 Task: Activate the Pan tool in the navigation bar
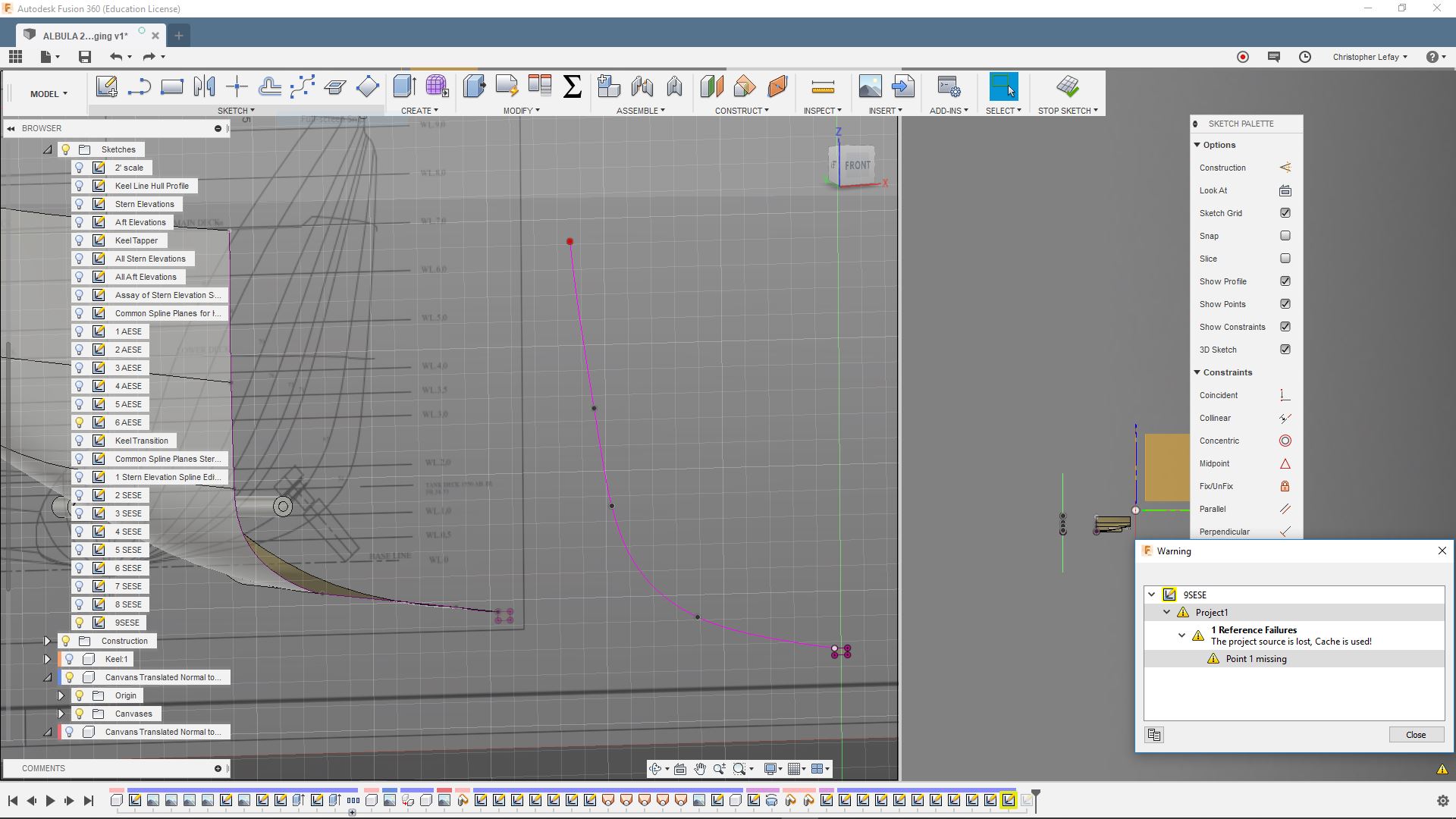pos(699,768)
